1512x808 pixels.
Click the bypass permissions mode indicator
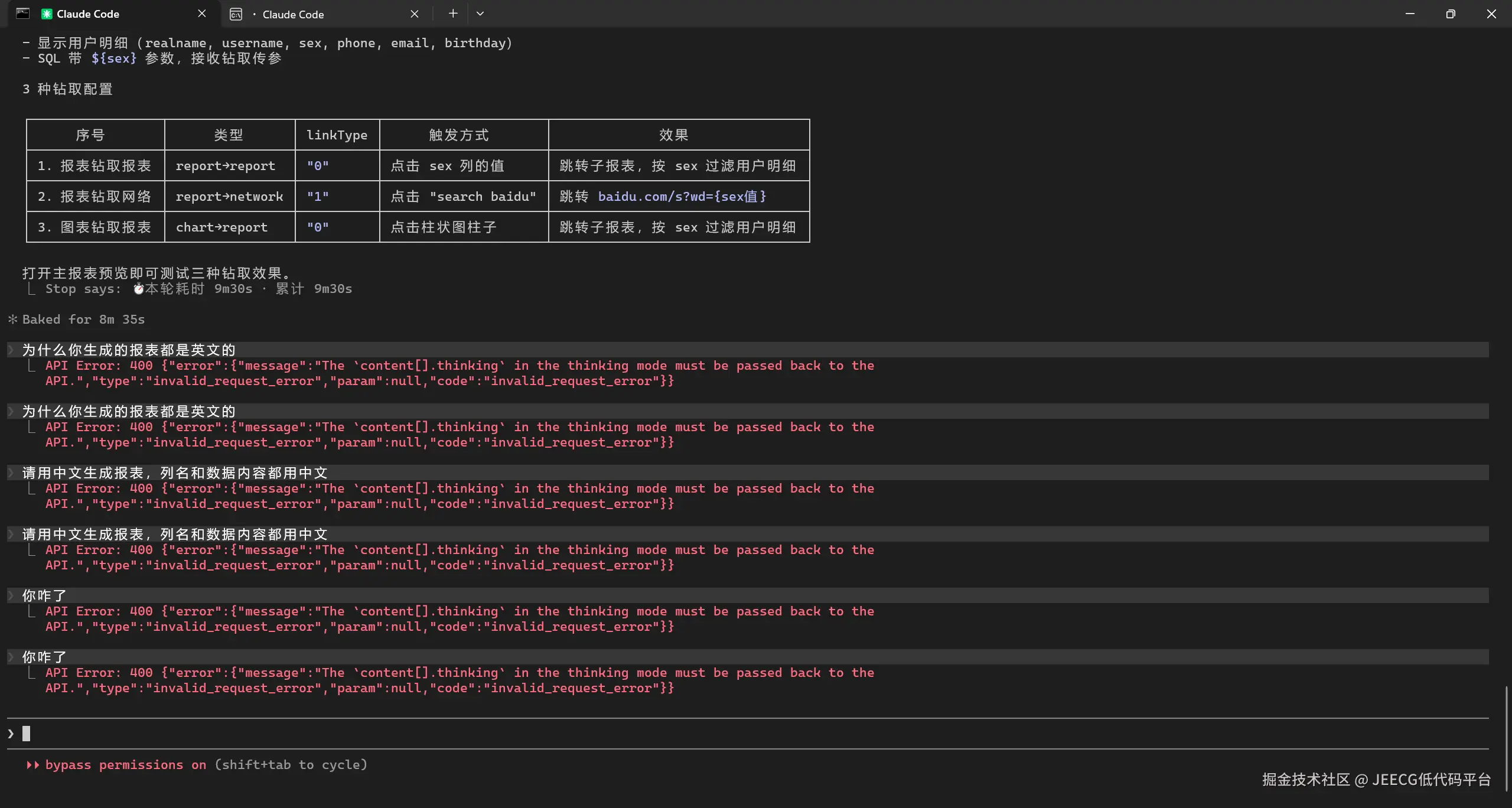(125, 765)
